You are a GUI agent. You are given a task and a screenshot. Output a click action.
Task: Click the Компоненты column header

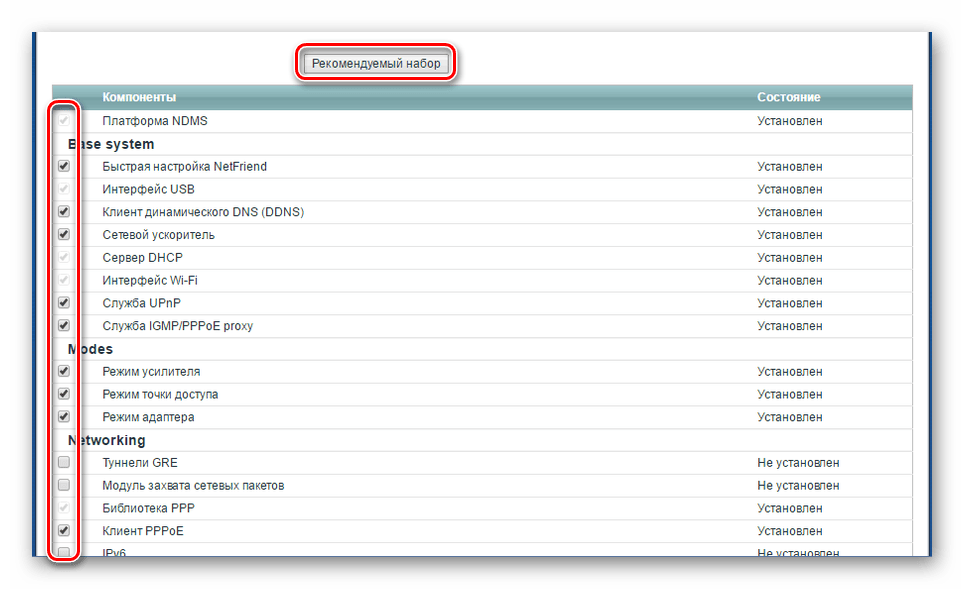tap(139, 97)
